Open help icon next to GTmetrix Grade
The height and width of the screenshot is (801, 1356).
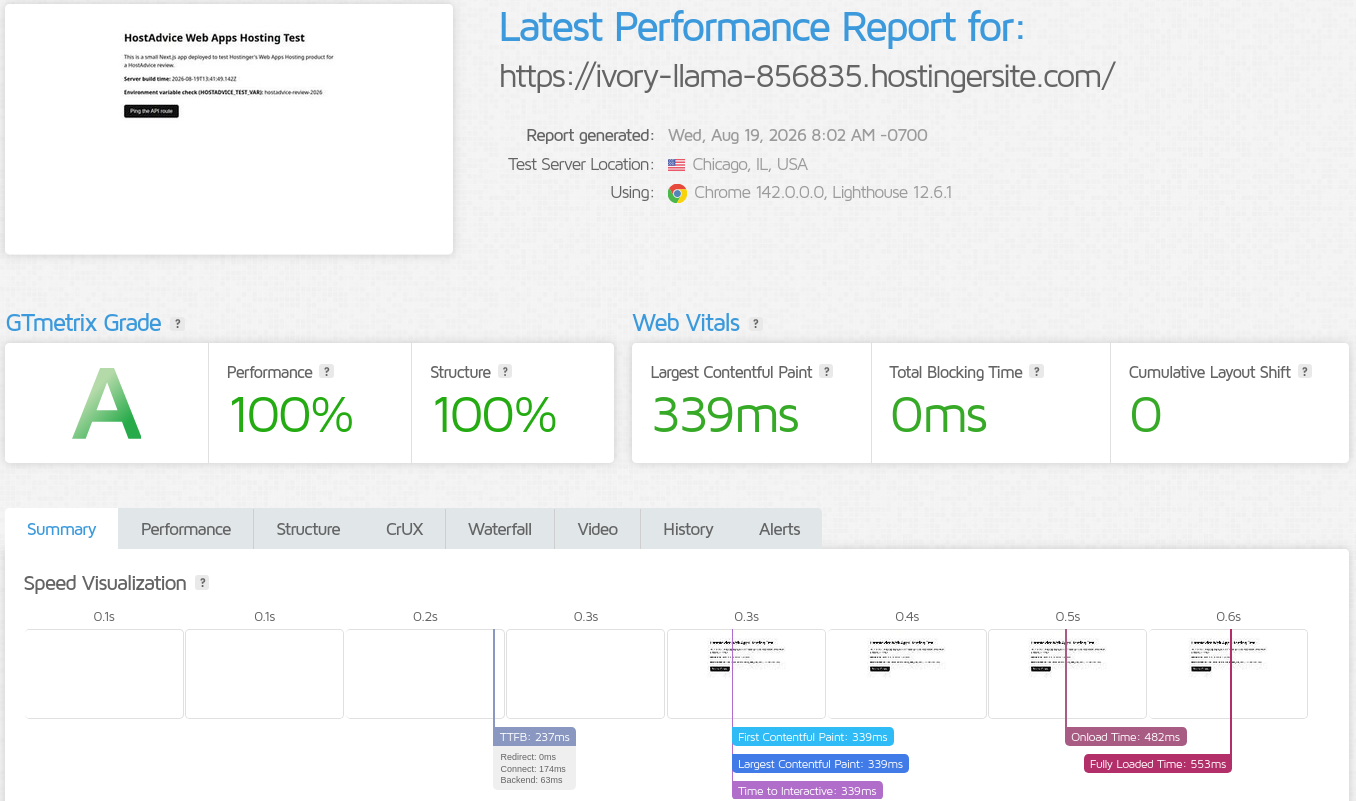177,324
